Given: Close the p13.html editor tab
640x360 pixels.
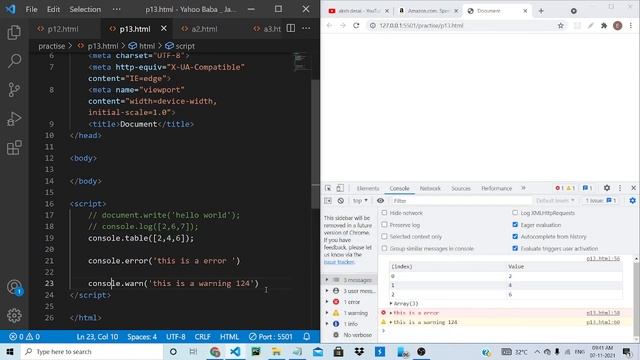Looking at the screenshot, I should 164,29.
